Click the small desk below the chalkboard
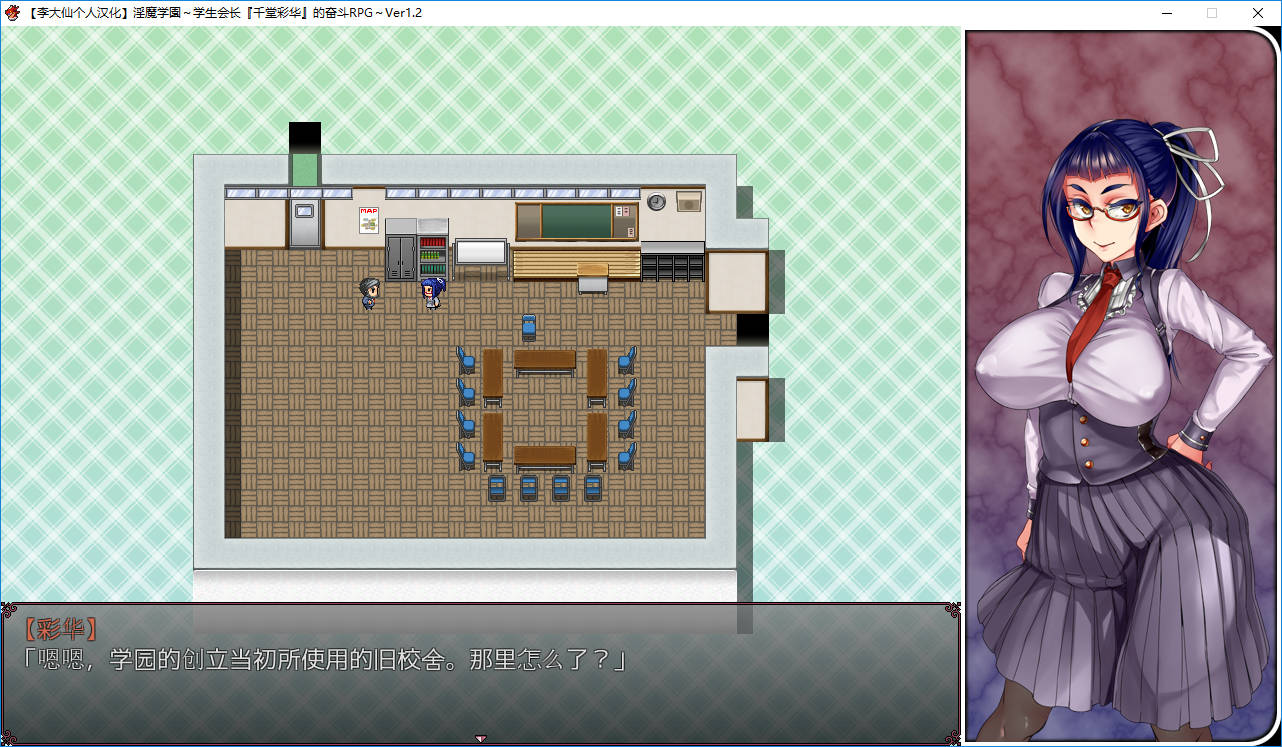This screenshot has width=1282, height=747. click(593, 280)
